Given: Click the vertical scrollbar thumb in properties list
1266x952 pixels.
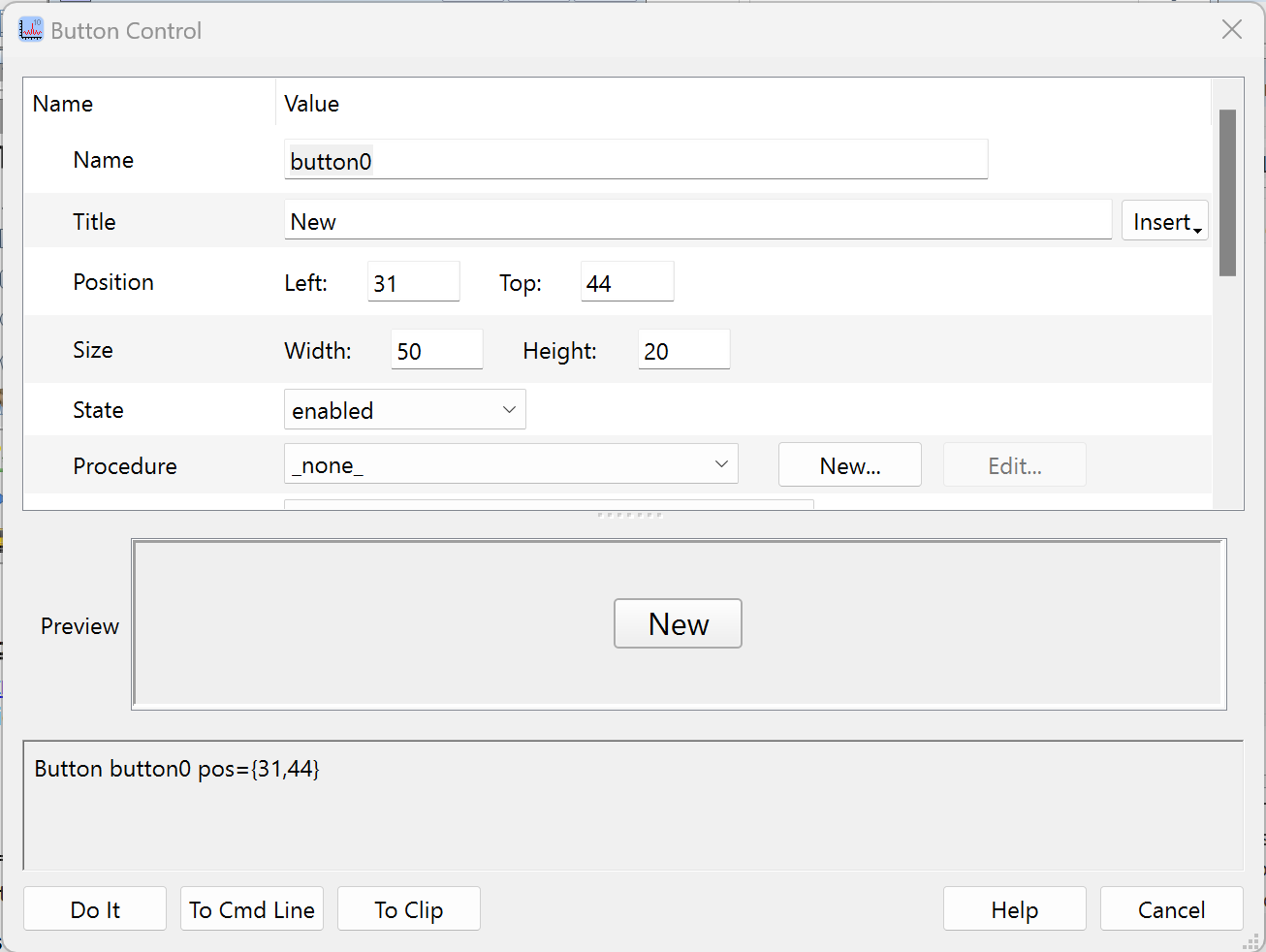Looking at the screenshot, I should [1227, 193].
